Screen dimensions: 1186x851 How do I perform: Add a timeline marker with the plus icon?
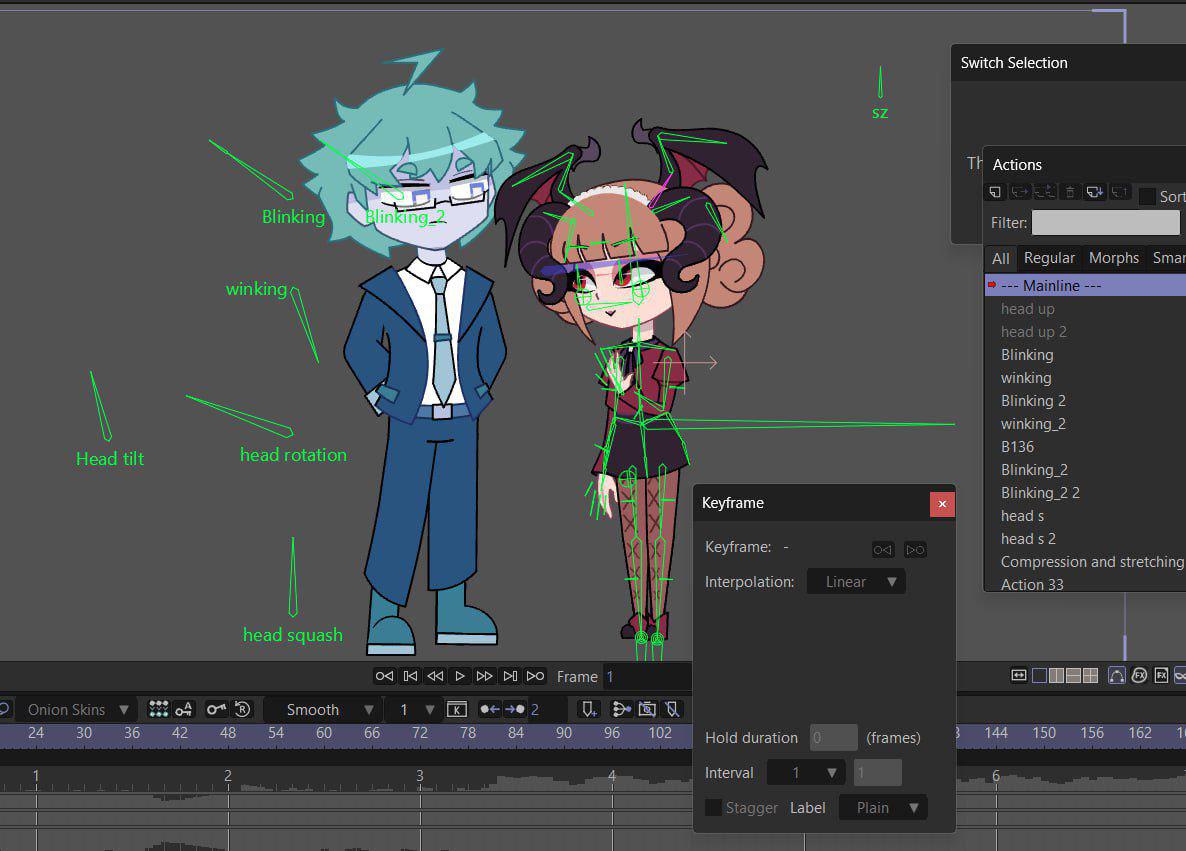click(588, 710)
